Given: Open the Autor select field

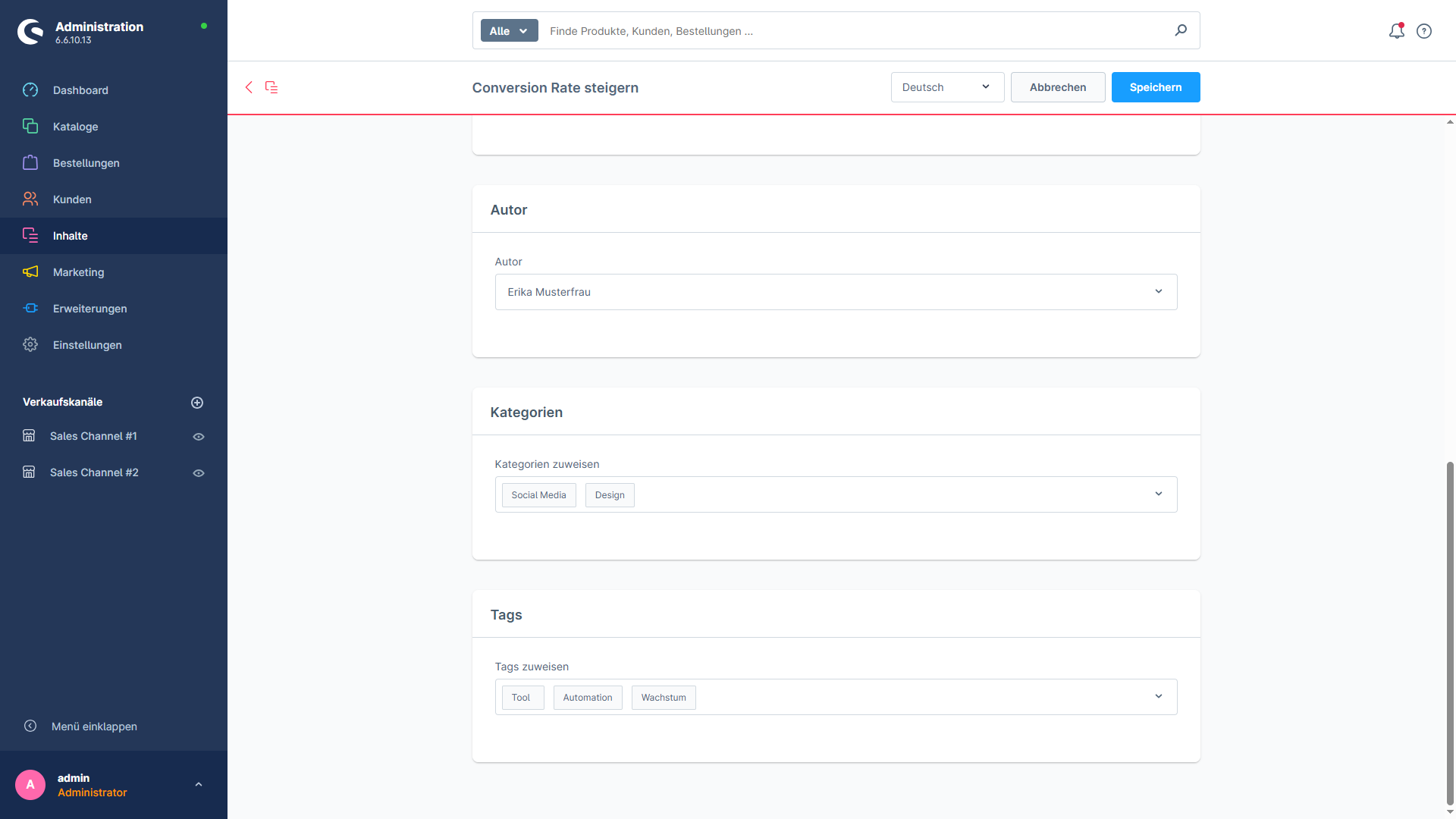Looking at the screenshot, I should 836,292.
